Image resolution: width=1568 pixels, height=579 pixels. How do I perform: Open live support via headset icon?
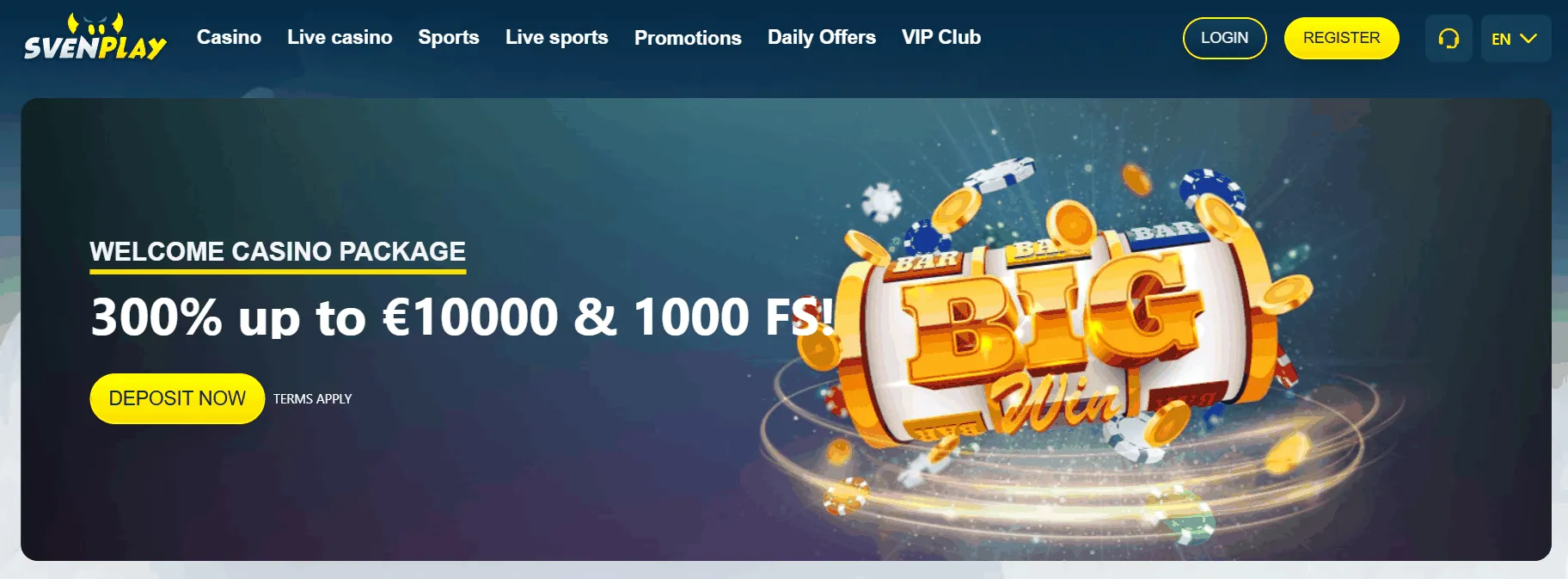click(1449, 39)
